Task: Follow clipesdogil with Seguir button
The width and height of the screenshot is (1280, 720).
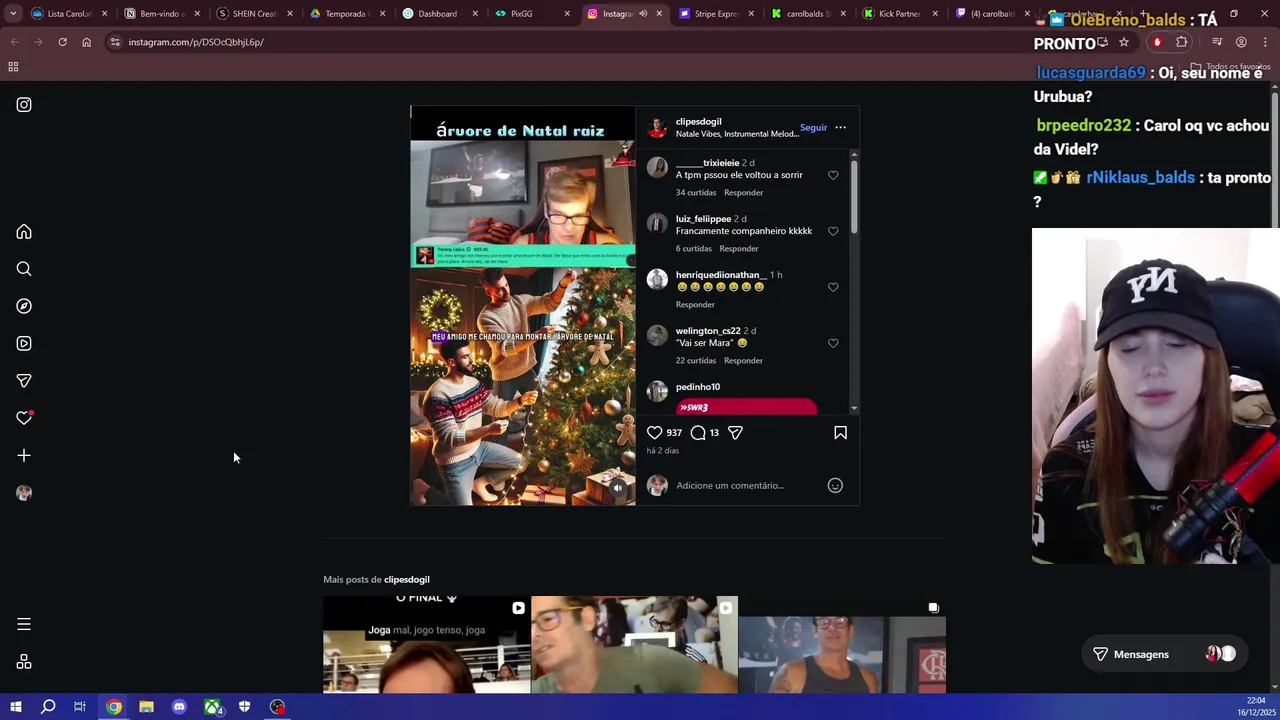Action: point(813,128)
